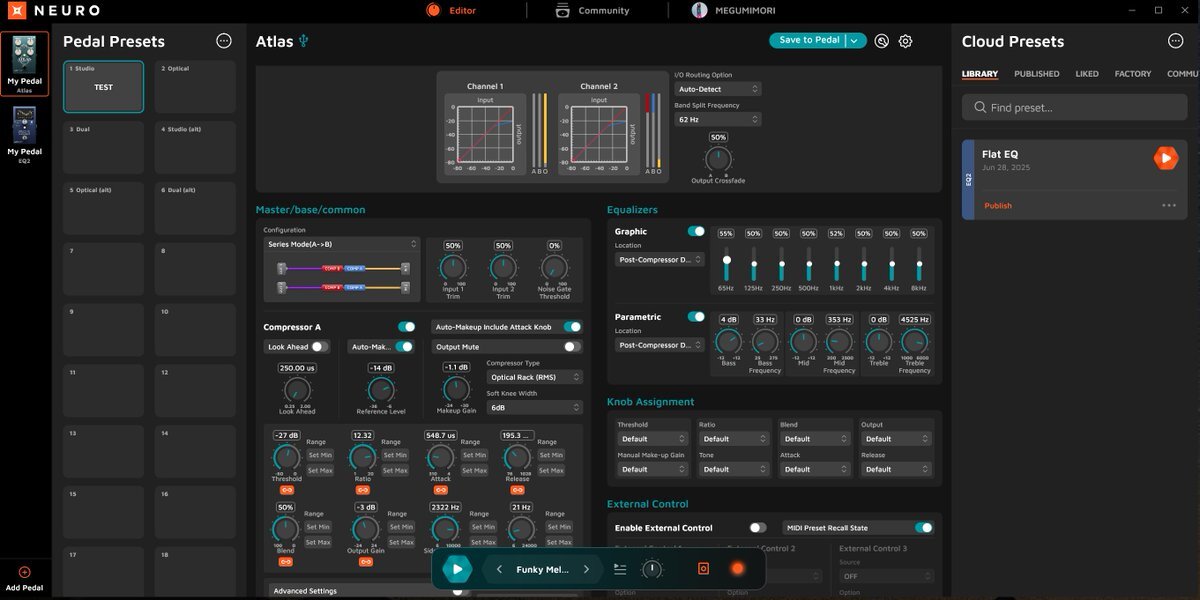Switch to the Editor tab
Image resolution: width=1200 pixels, height=600 pixels.
click(x=451, y=10)
